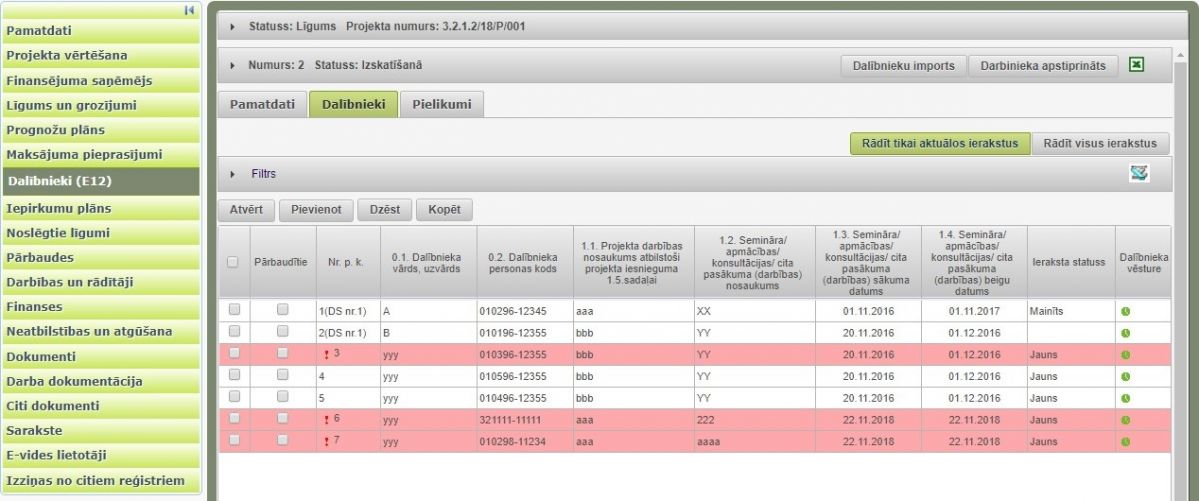
Task: Open participant history icon for row A
Action: (x=1127, y=311)
